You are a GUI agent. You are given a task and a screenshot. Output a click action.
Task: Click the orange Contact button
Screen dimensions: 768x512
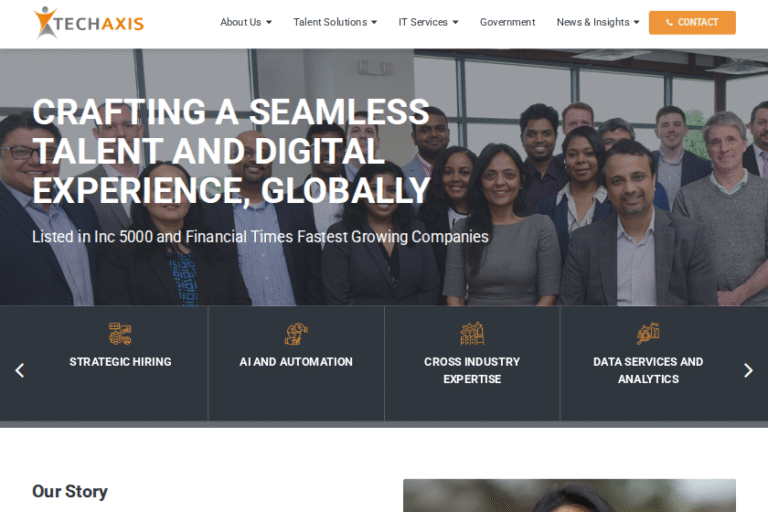click(692, 23)
